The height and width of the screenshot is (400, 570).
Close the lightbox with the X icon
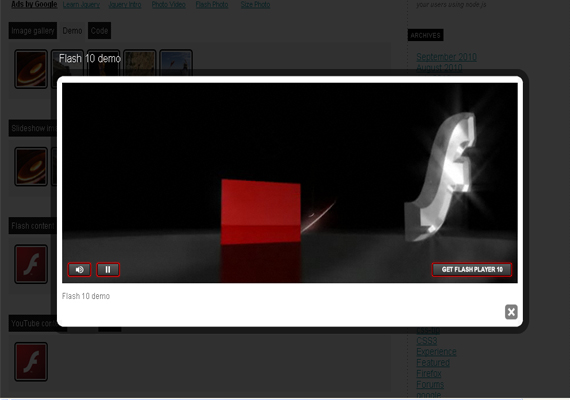tap(511, 312)
